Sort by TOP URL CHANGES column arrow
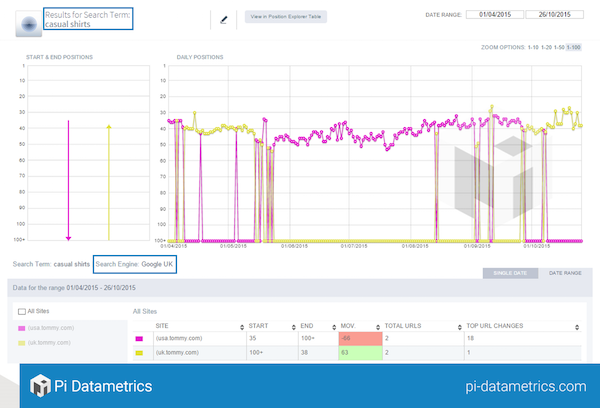Screen dimensions: 600x408 (574, 326)
